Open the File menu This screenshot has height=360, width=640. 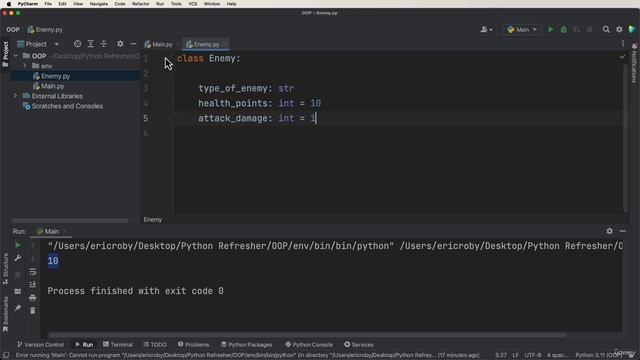coord(48,4)
